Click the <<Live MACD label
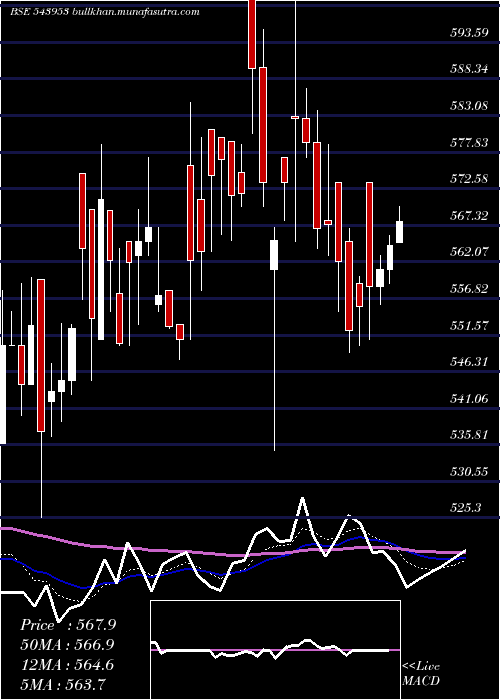Viewport: 500px width, 700px height. pos(421,674)
